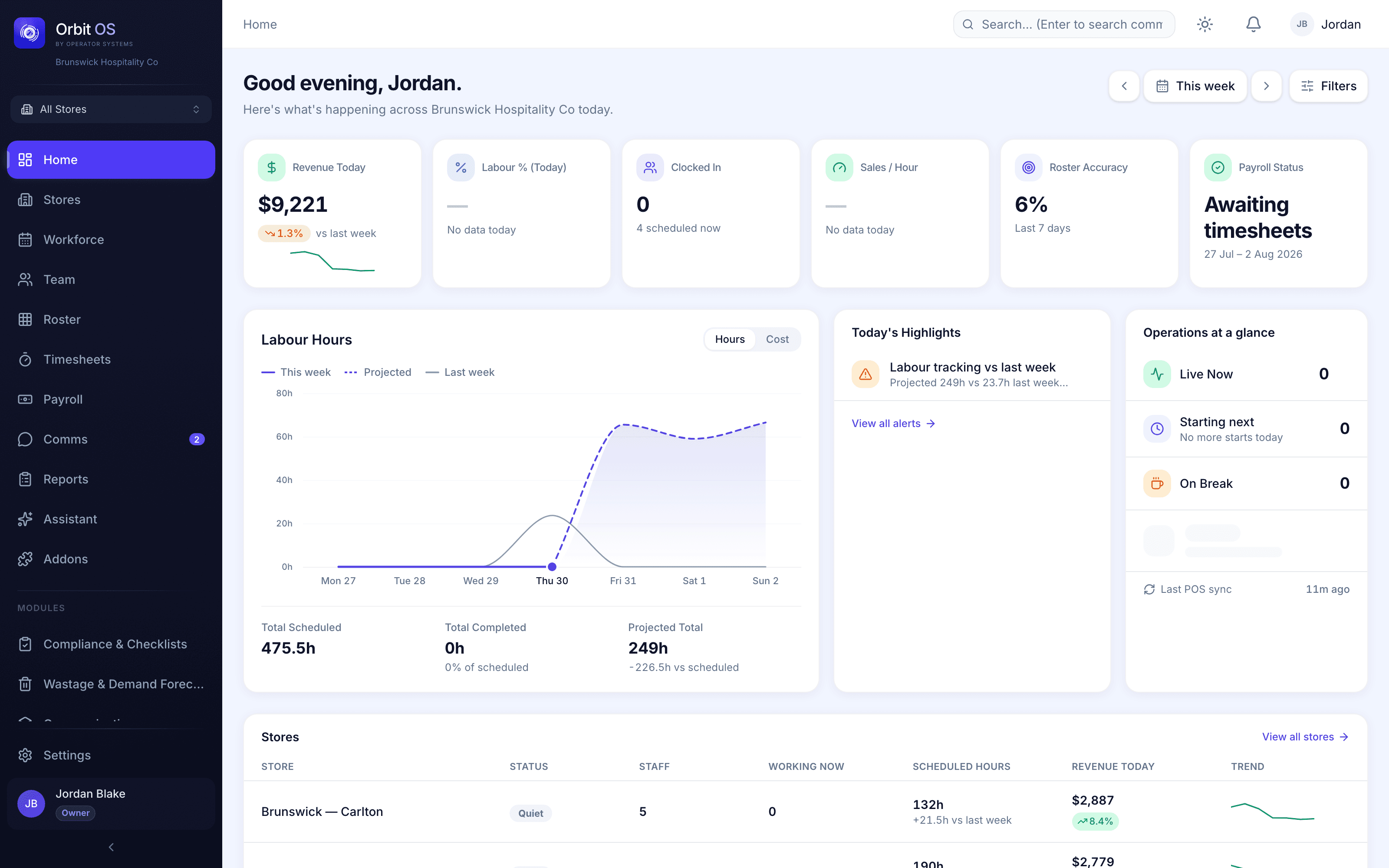Click the Labour % percent icon
Image resolution: width=1389 pixels, height=868 pixels.
coord(461,167)
